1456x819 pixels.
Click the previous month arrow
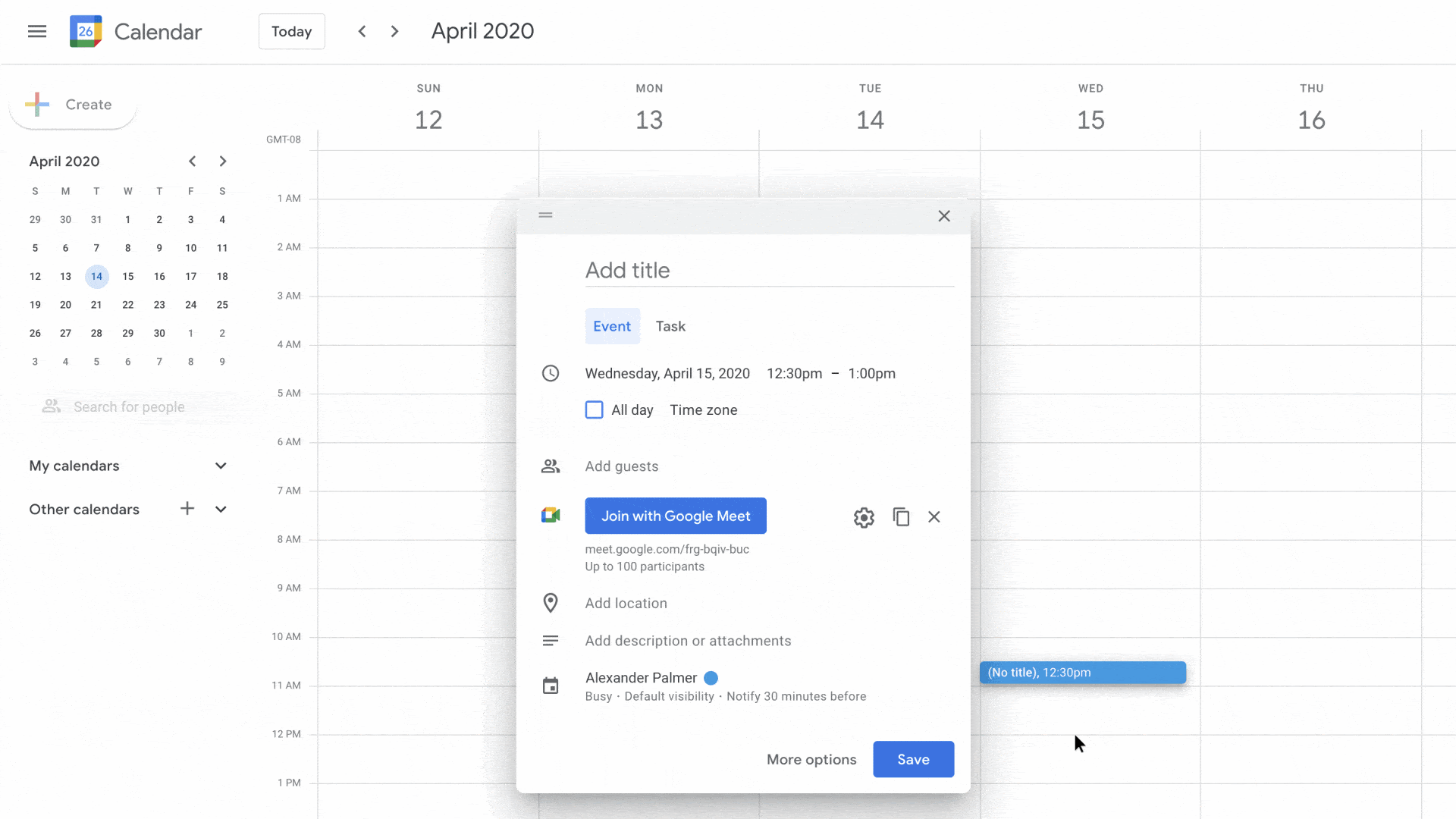[x=191, y=161]
